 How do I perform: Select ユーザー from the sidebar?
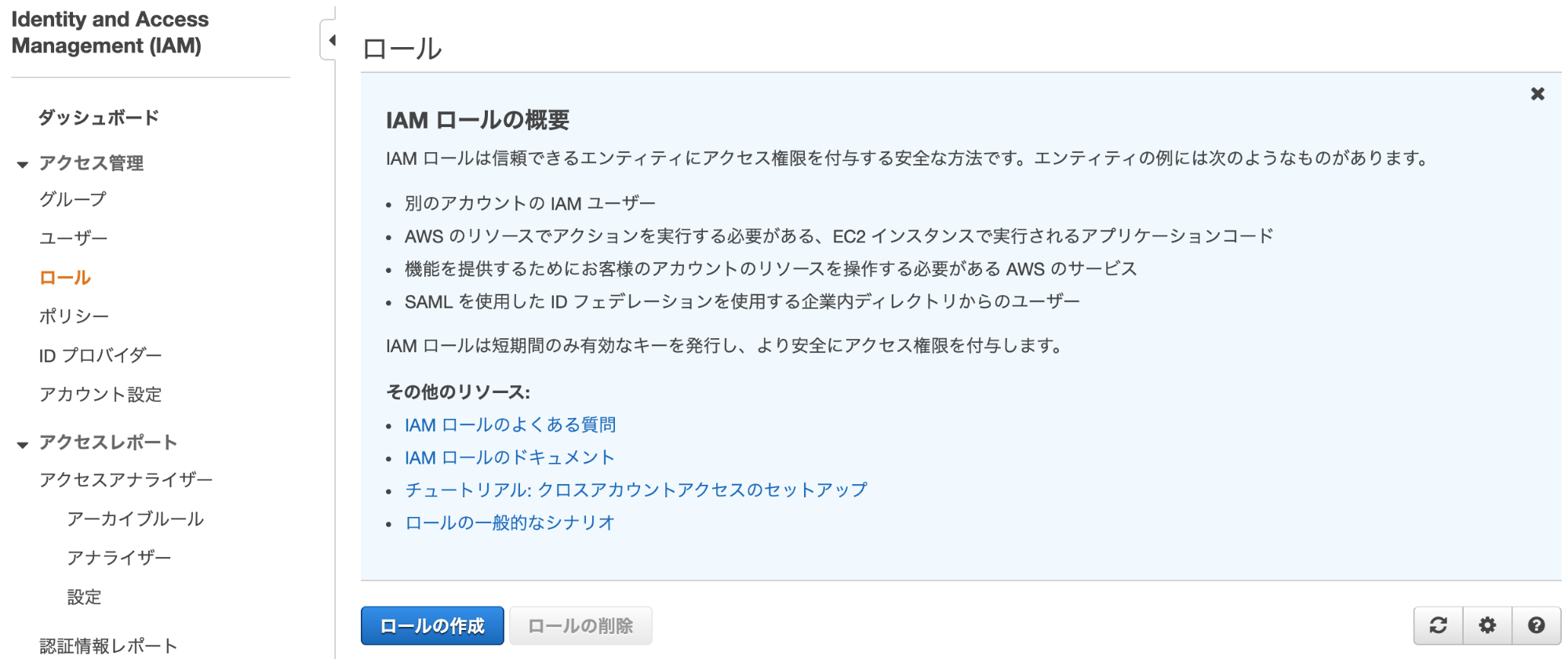click(72, 237)
